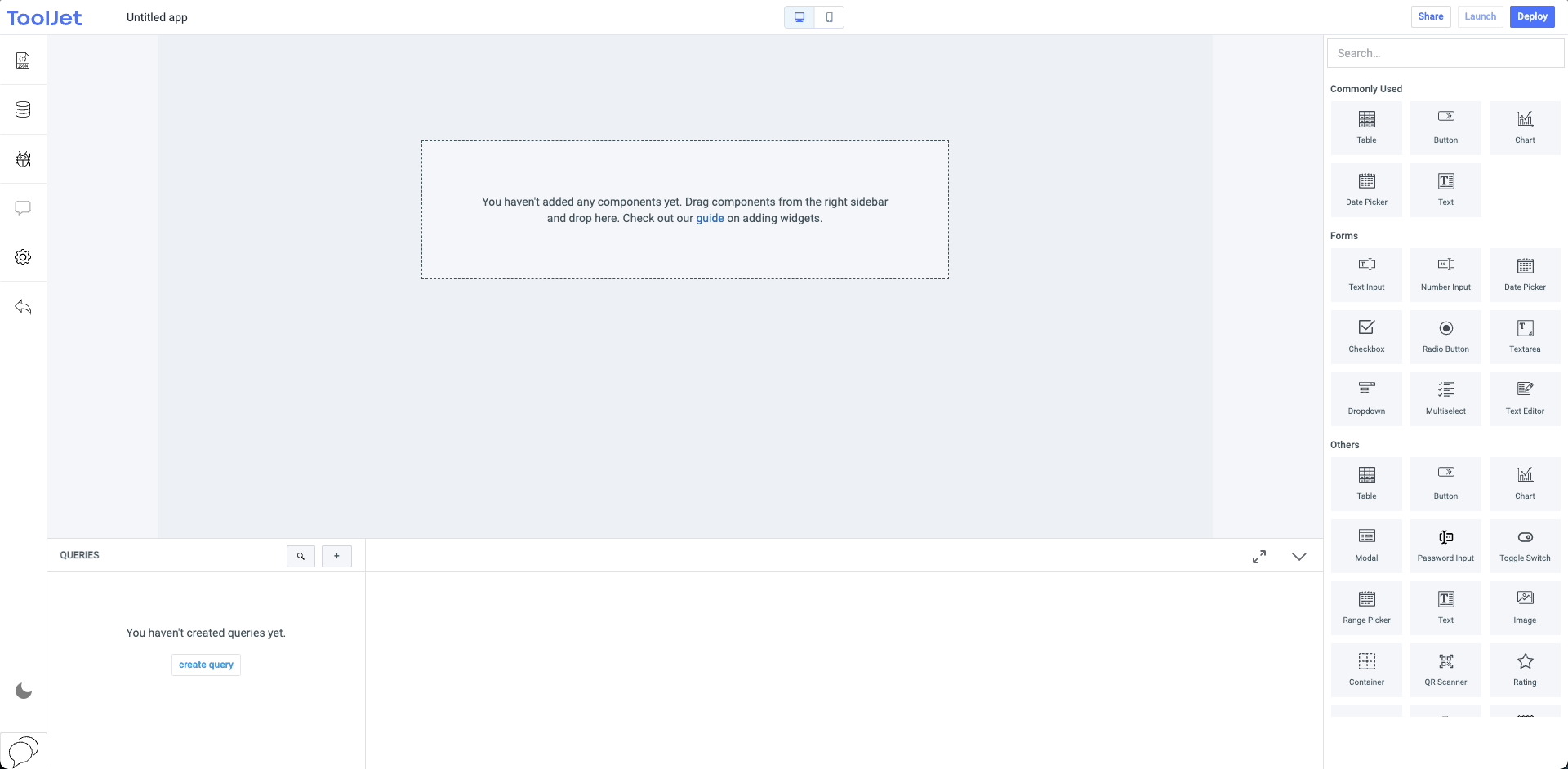The width and height of the screenshot is (1568, 769).
Task: Click the Deploy button
Action: click(1532, 16)
